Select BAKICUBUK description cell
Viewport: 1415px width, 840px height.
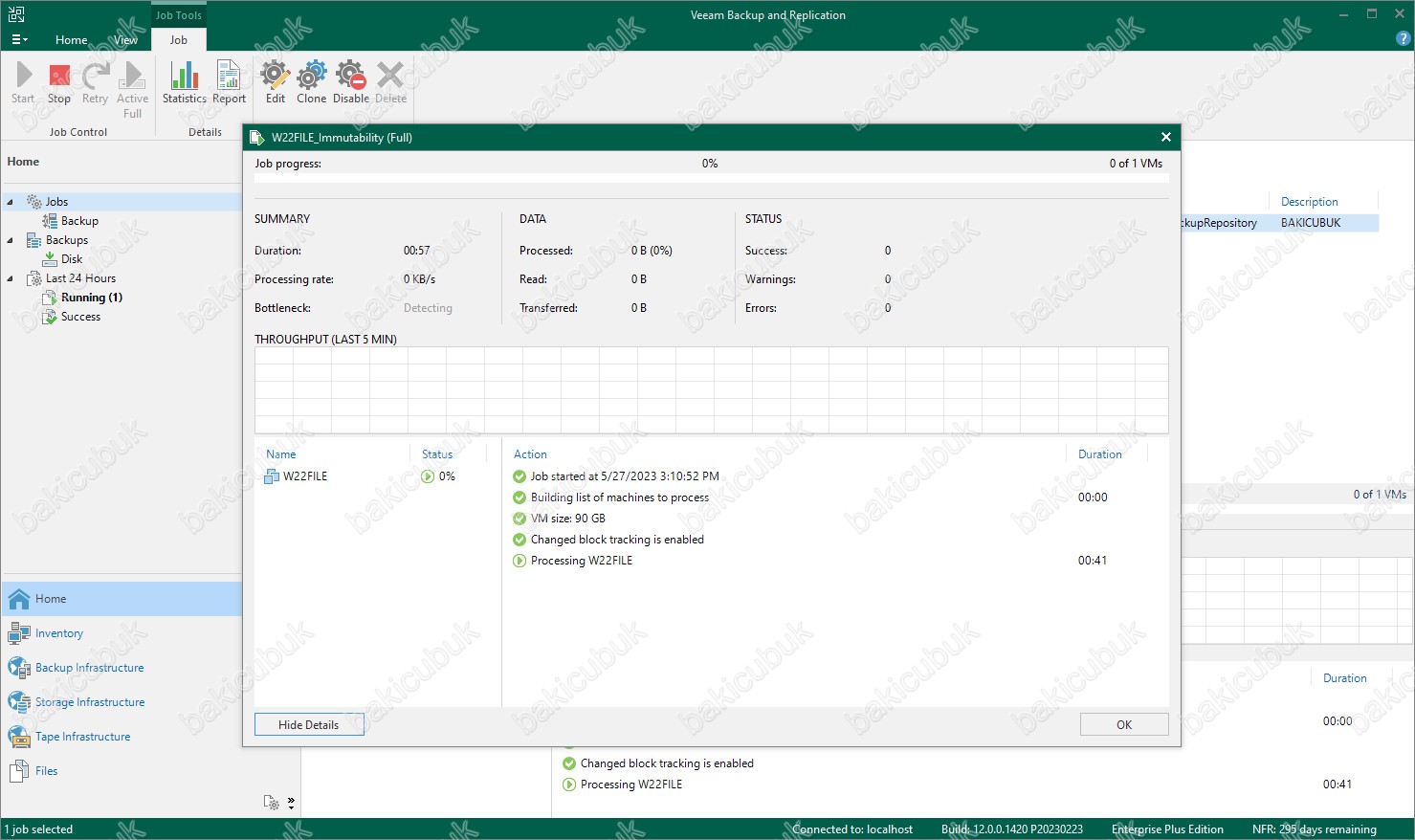1311,223
